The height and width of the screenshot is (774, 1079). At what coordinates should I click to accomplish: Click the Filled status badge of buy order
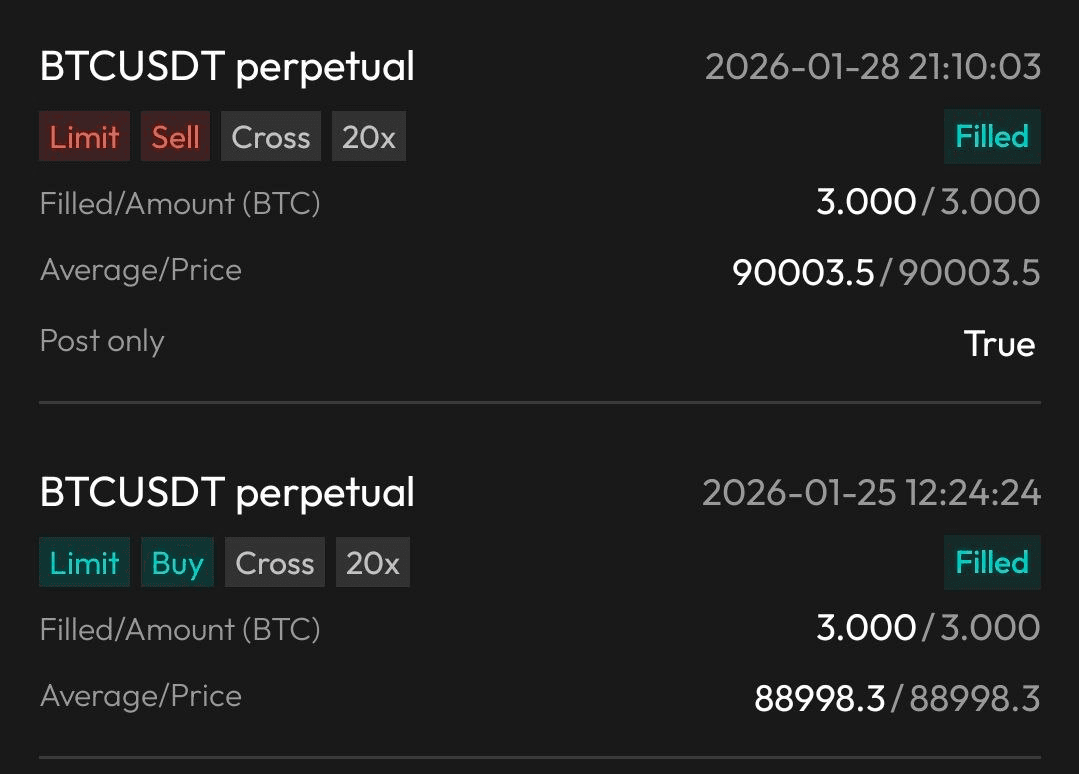992,562
